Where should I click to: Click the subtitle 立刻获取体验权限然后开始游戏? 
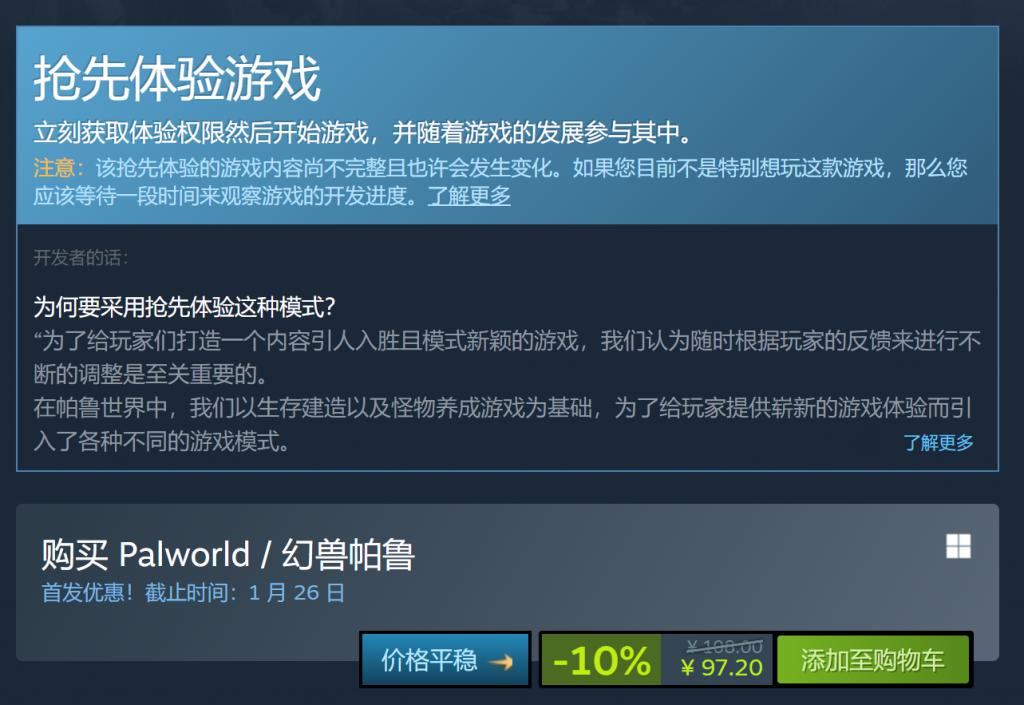[x=201, y=133]
